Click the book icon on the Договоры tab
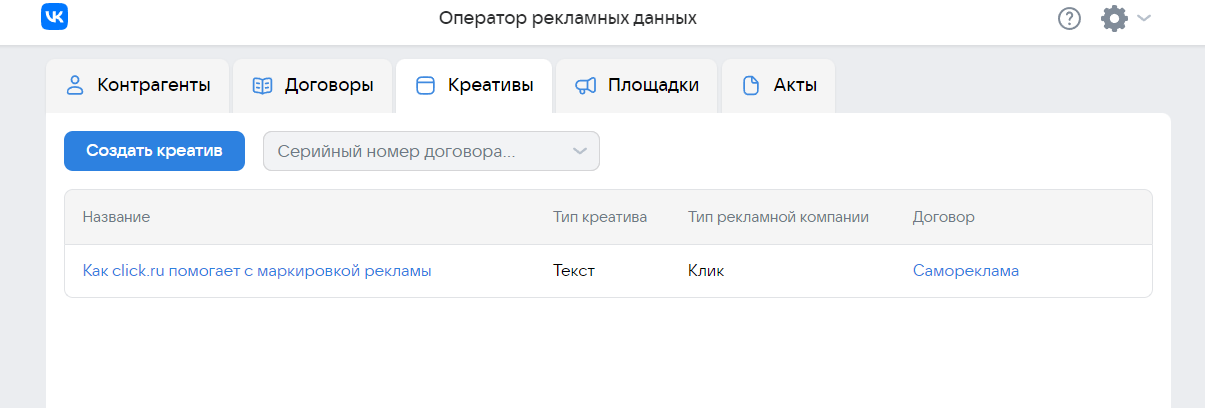Screen dimensions: 1205x408 click(262, 85)
